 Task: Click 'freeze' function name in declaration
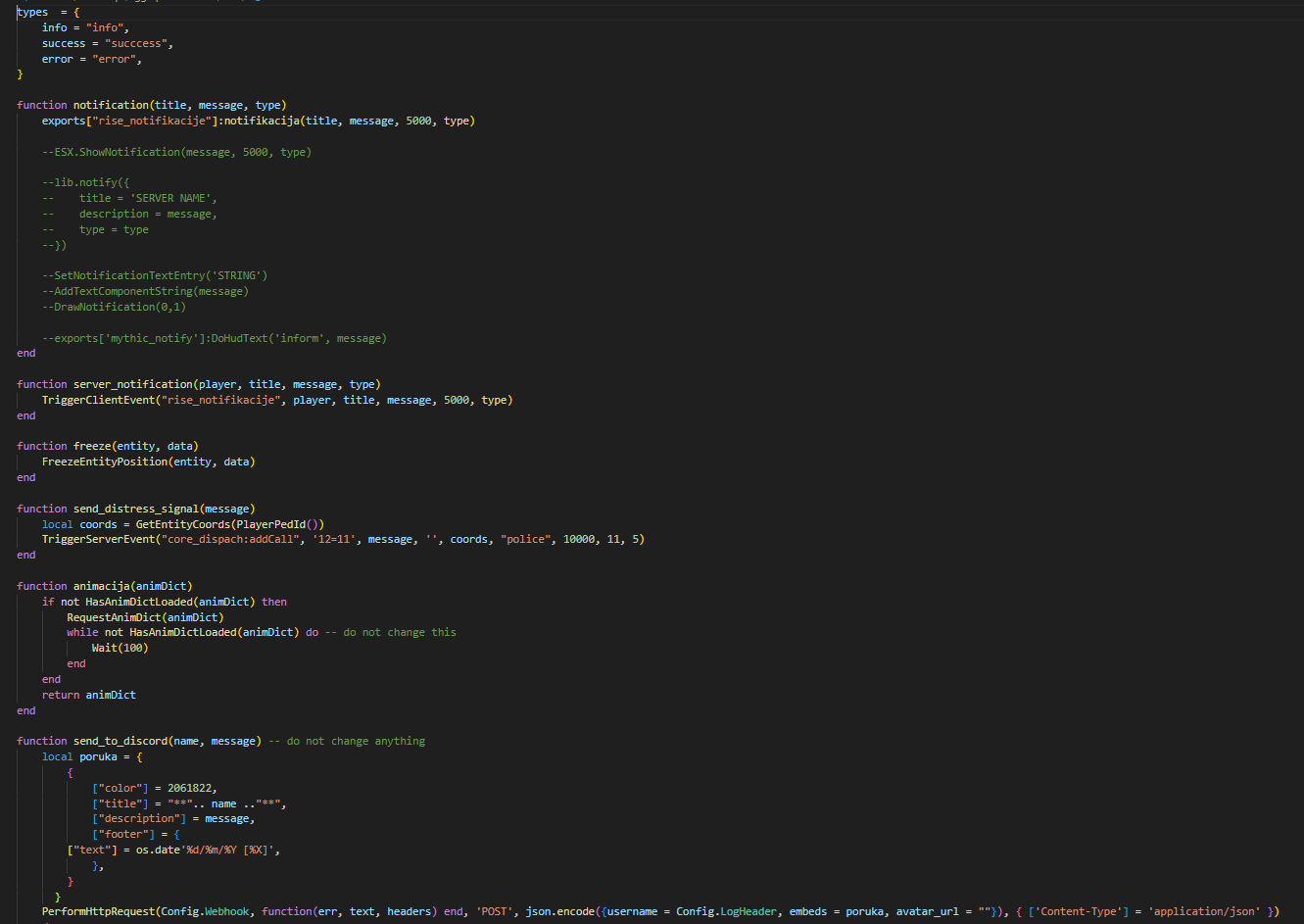click(x=92, y=446)
